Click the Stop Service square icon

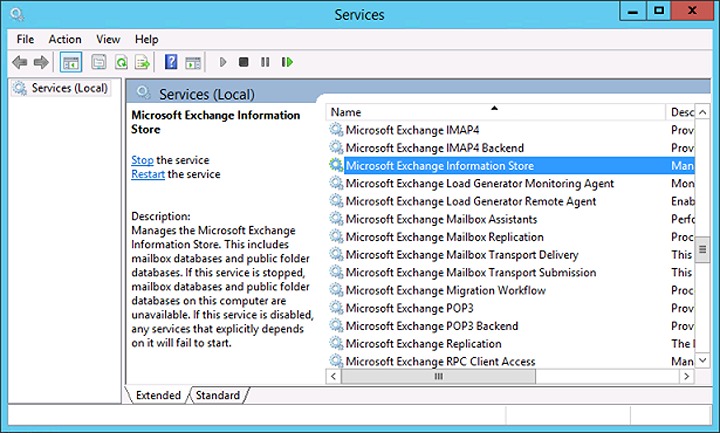point(244,62)
